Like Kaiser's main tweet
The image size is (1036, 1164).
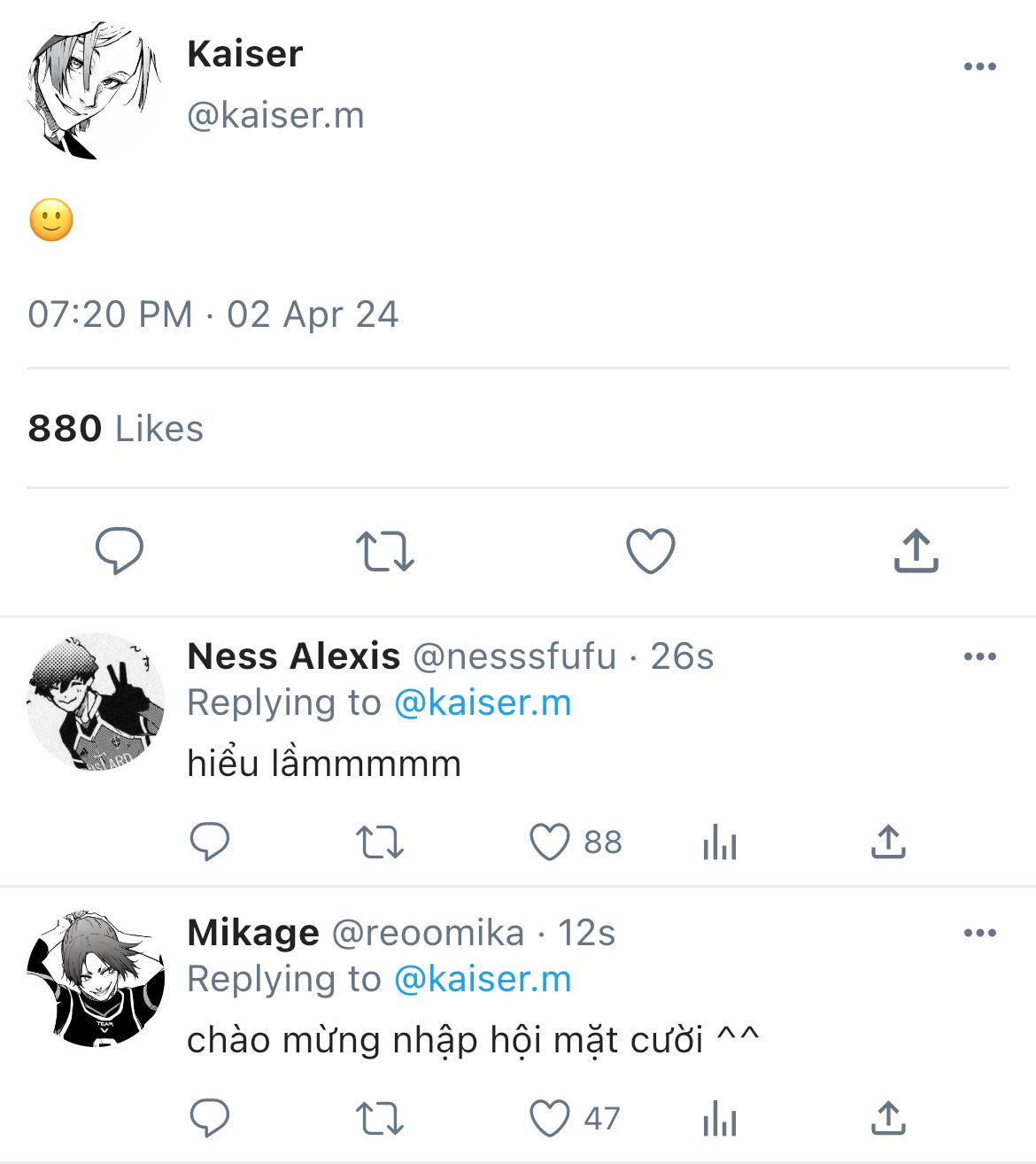point(651,551)
